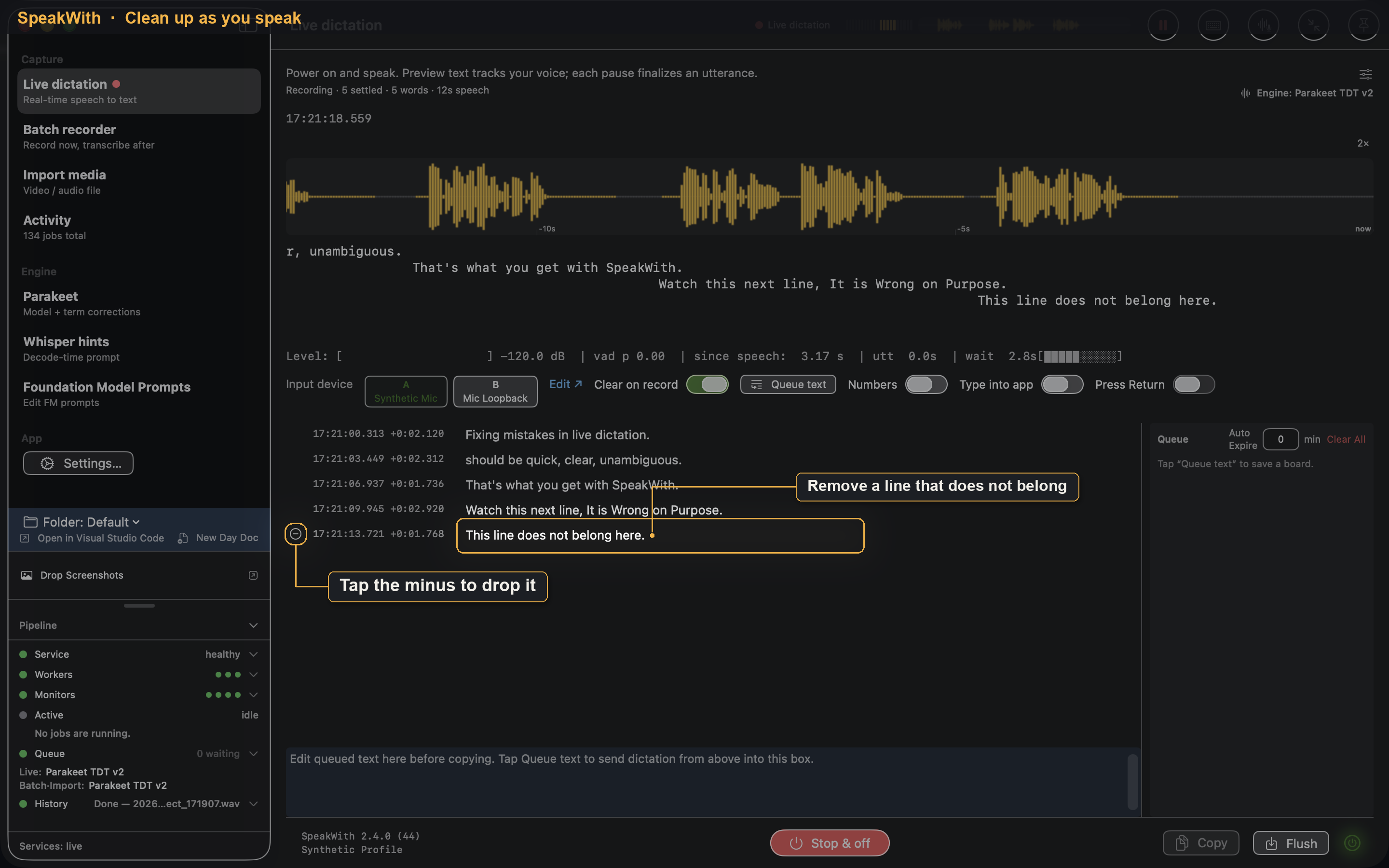
Task: Click the minus icon beside the 17:21:13.721 line
Action: (x=296, y=534)
